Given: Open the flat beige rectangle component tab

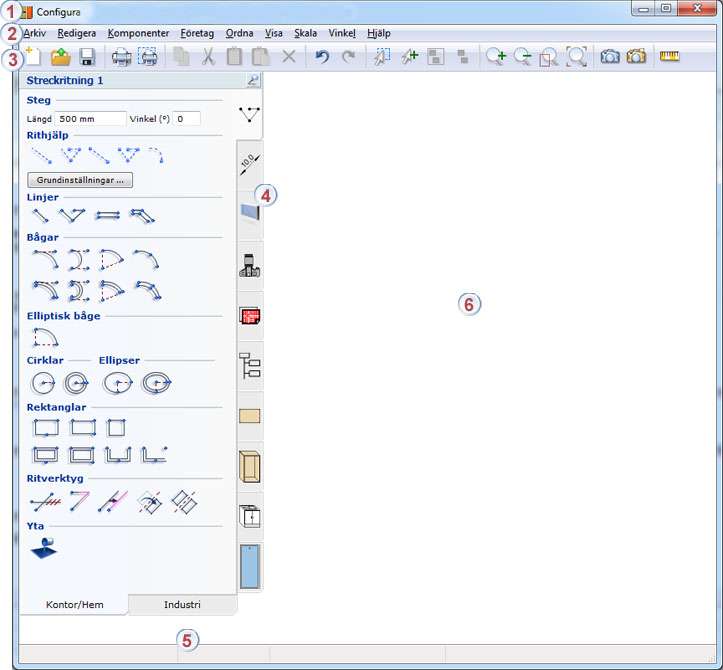Looking at the screenshot, I should coord(249,416).
